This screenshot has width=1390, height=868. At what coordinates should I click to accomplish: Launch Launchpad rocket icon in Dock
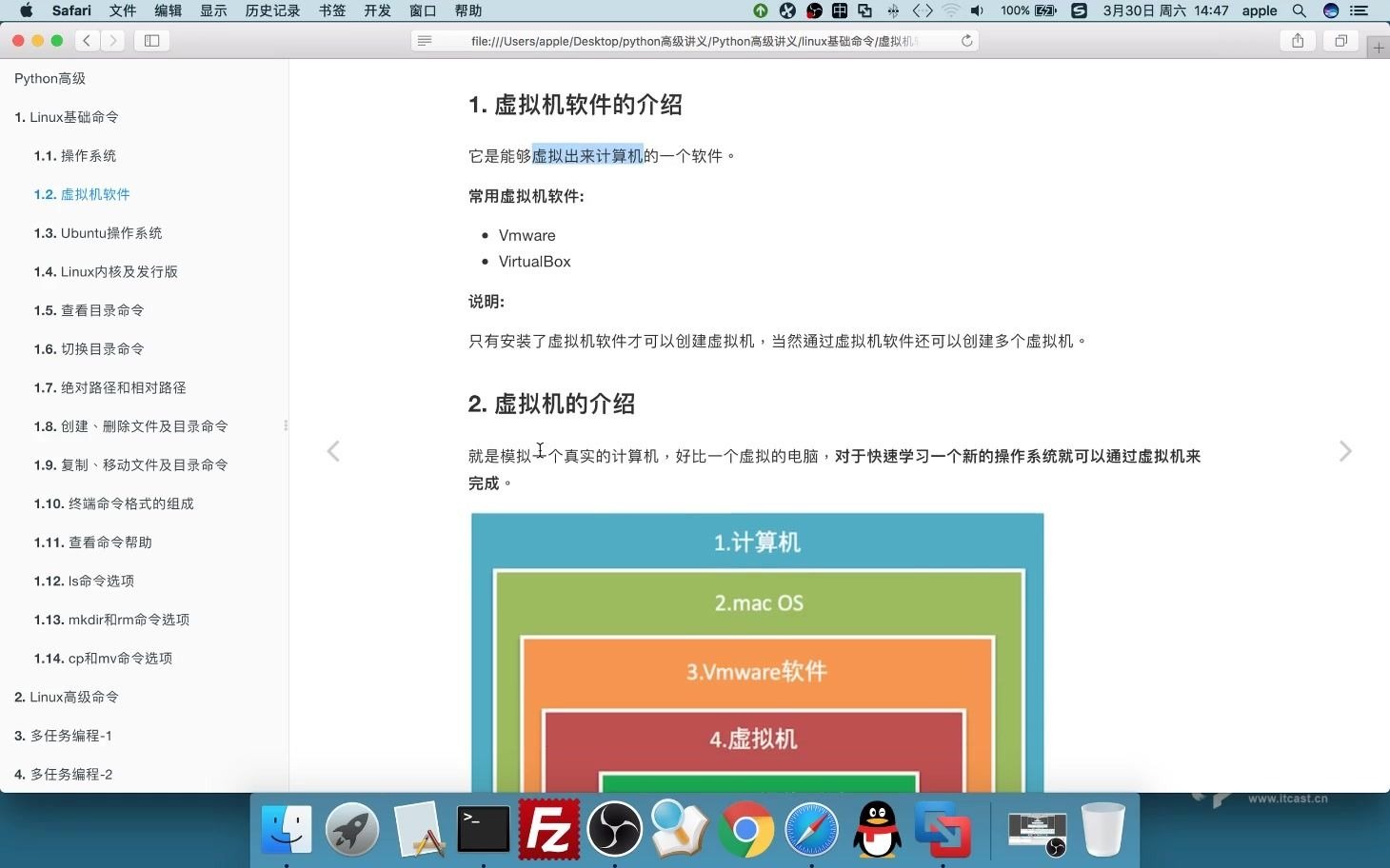click(x=351, y=830)
